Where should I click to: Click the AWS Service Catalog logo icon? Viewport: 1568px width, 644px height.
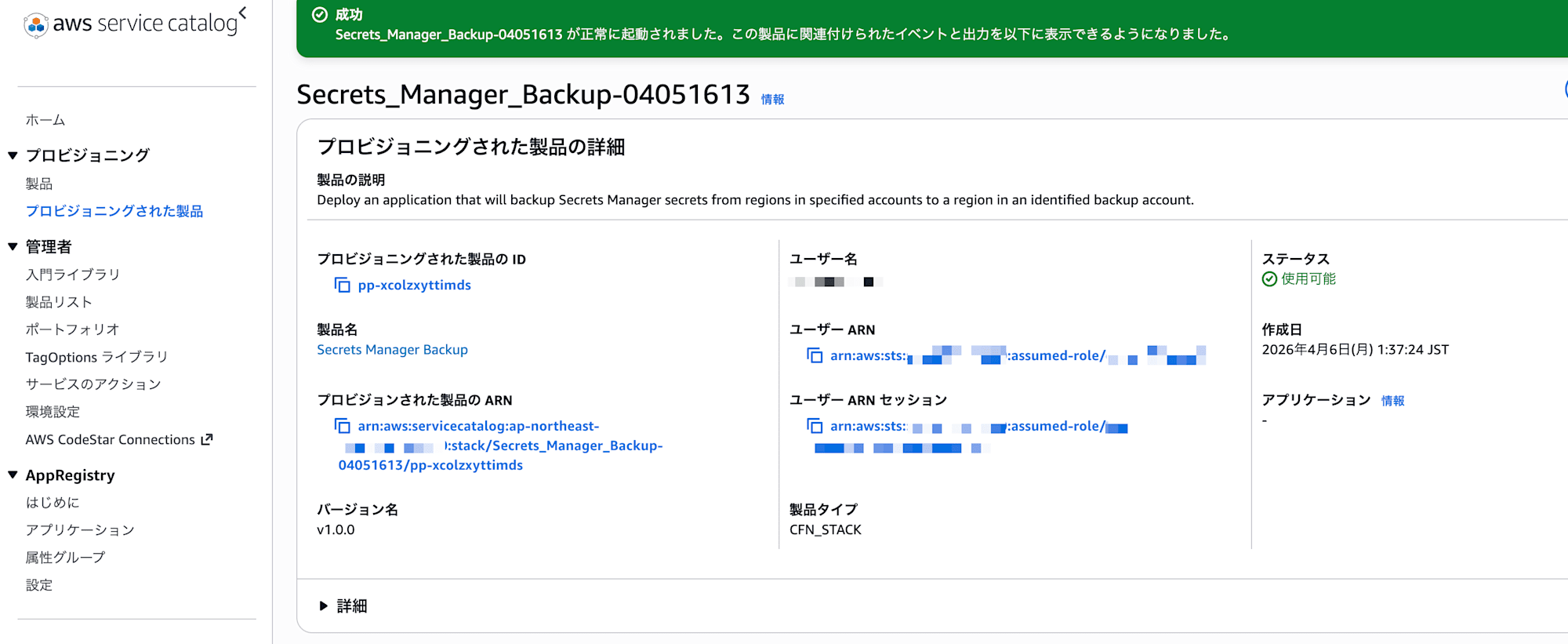(x=35, y=25)
